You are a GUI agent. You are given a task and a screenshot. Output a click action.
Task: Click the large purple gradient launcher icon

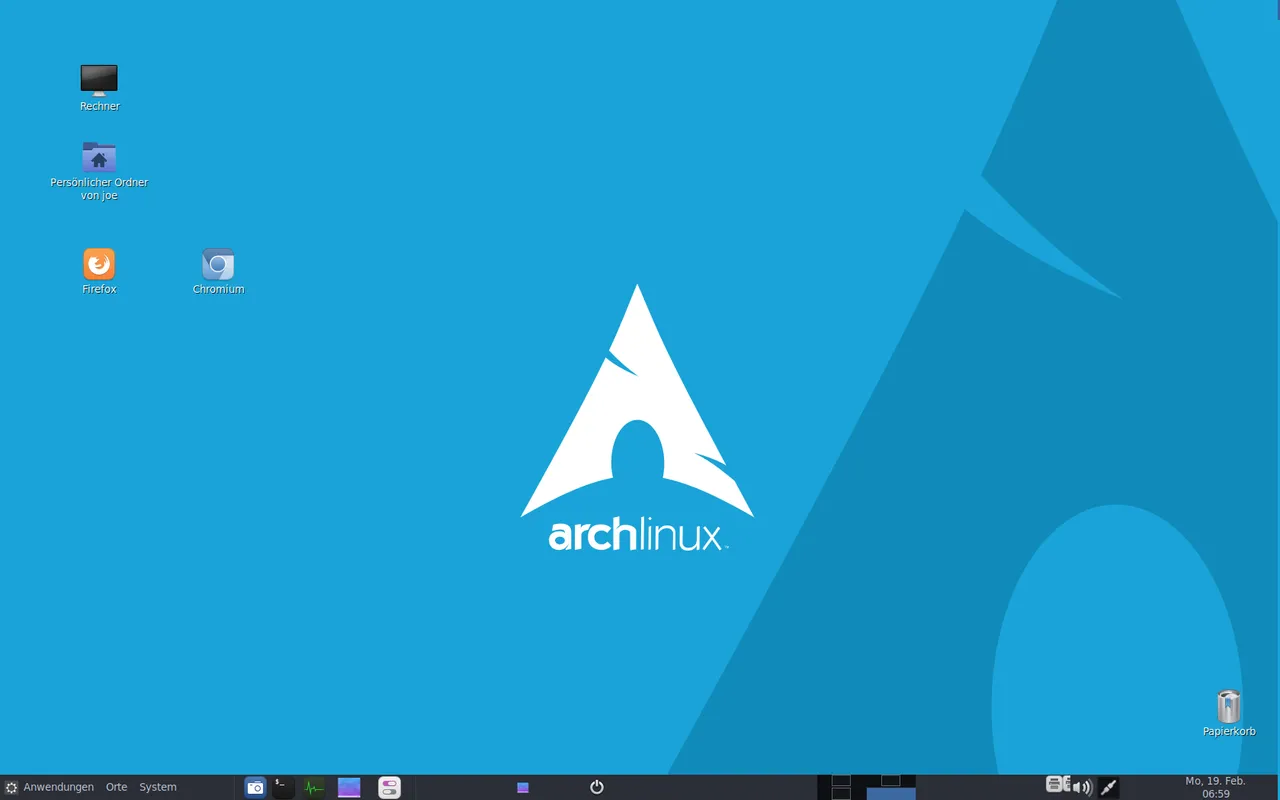[x=349, y=787]
